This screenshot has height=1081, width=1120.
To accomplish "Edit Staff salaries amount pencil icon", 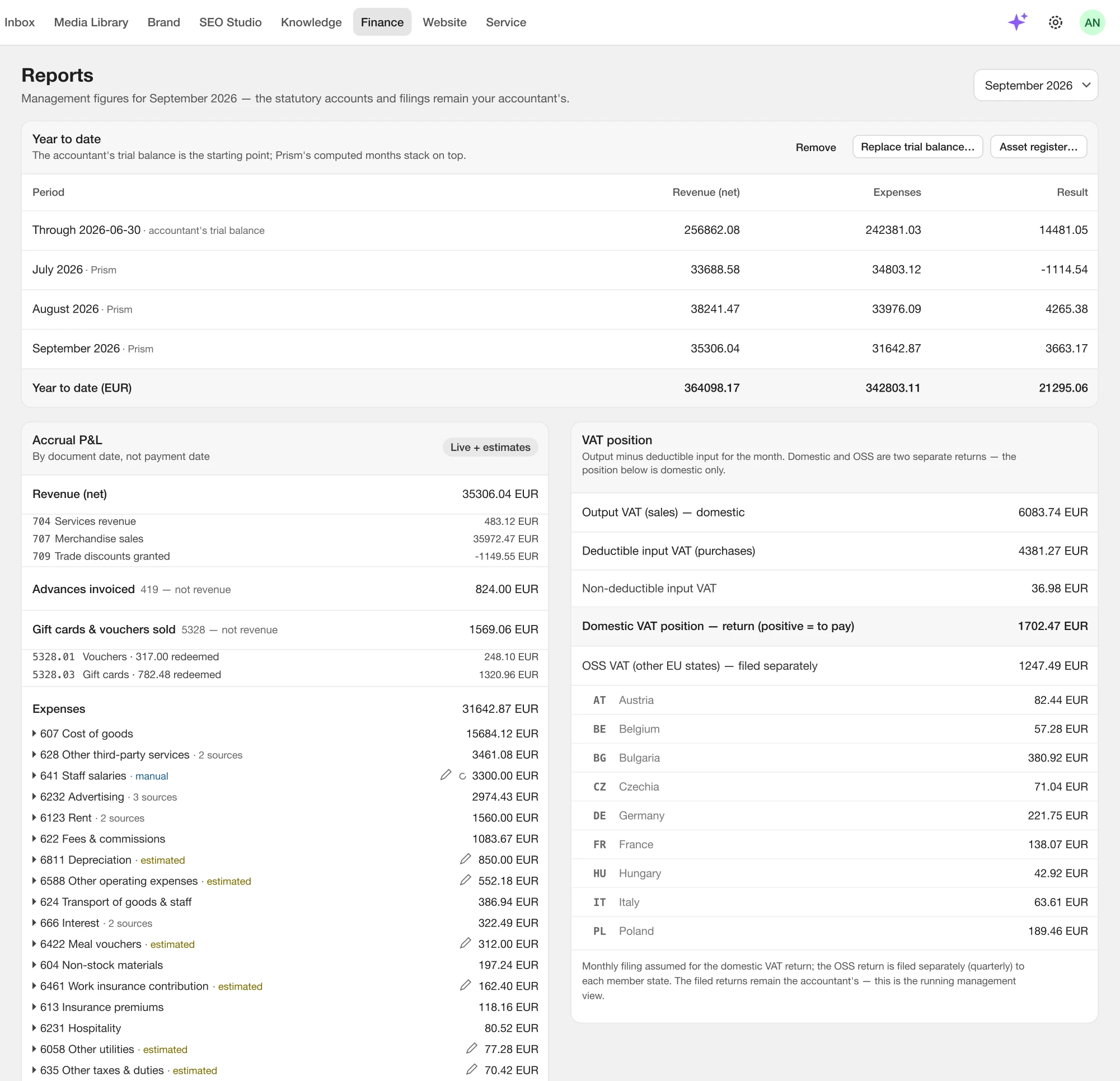I will point(446,775).
